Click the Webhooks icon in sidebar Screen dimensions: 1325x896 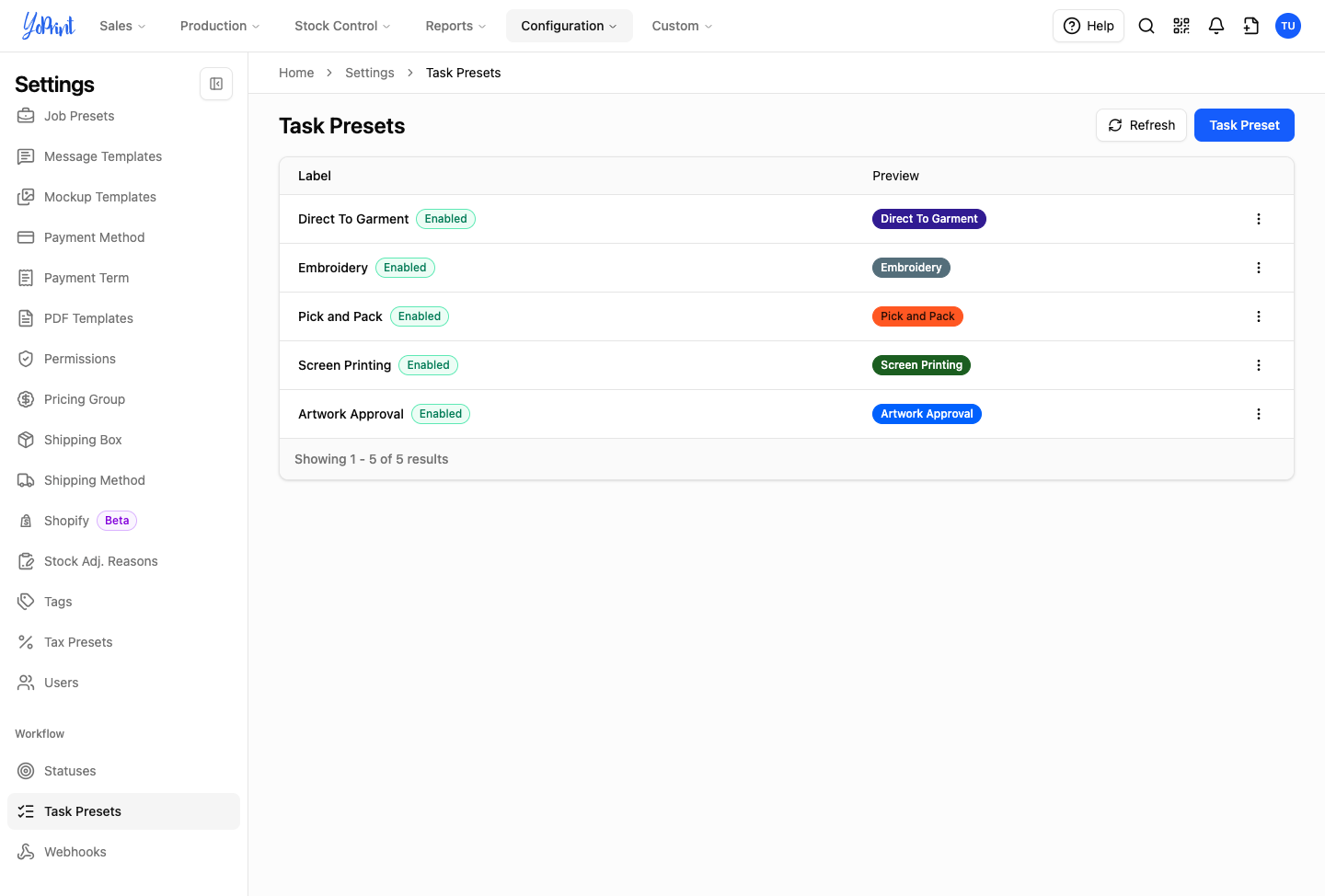pyautogui.click(x=26, y=852)
